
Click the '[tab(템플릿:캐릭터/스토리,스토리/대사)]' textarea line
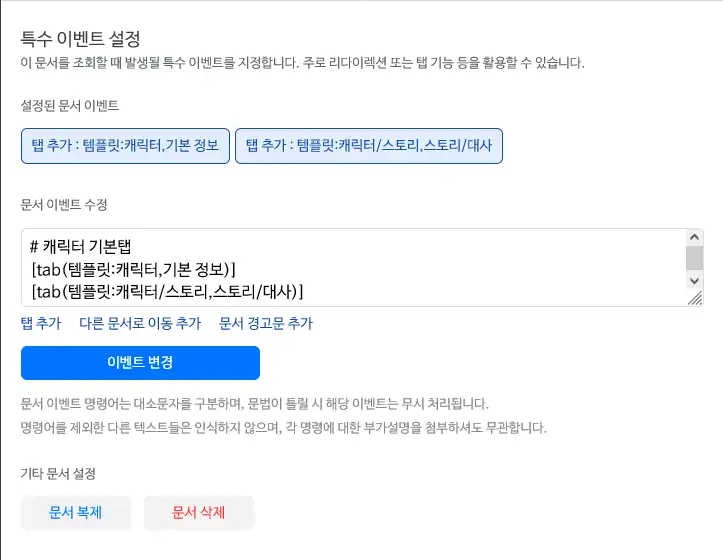pos(167,291)
